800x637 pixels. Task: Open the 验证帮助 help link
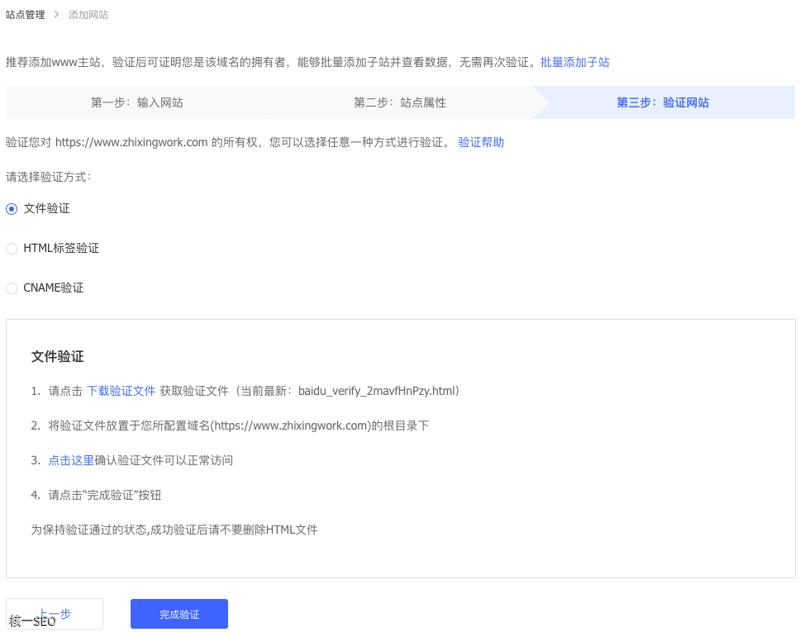tap(478, 143)
